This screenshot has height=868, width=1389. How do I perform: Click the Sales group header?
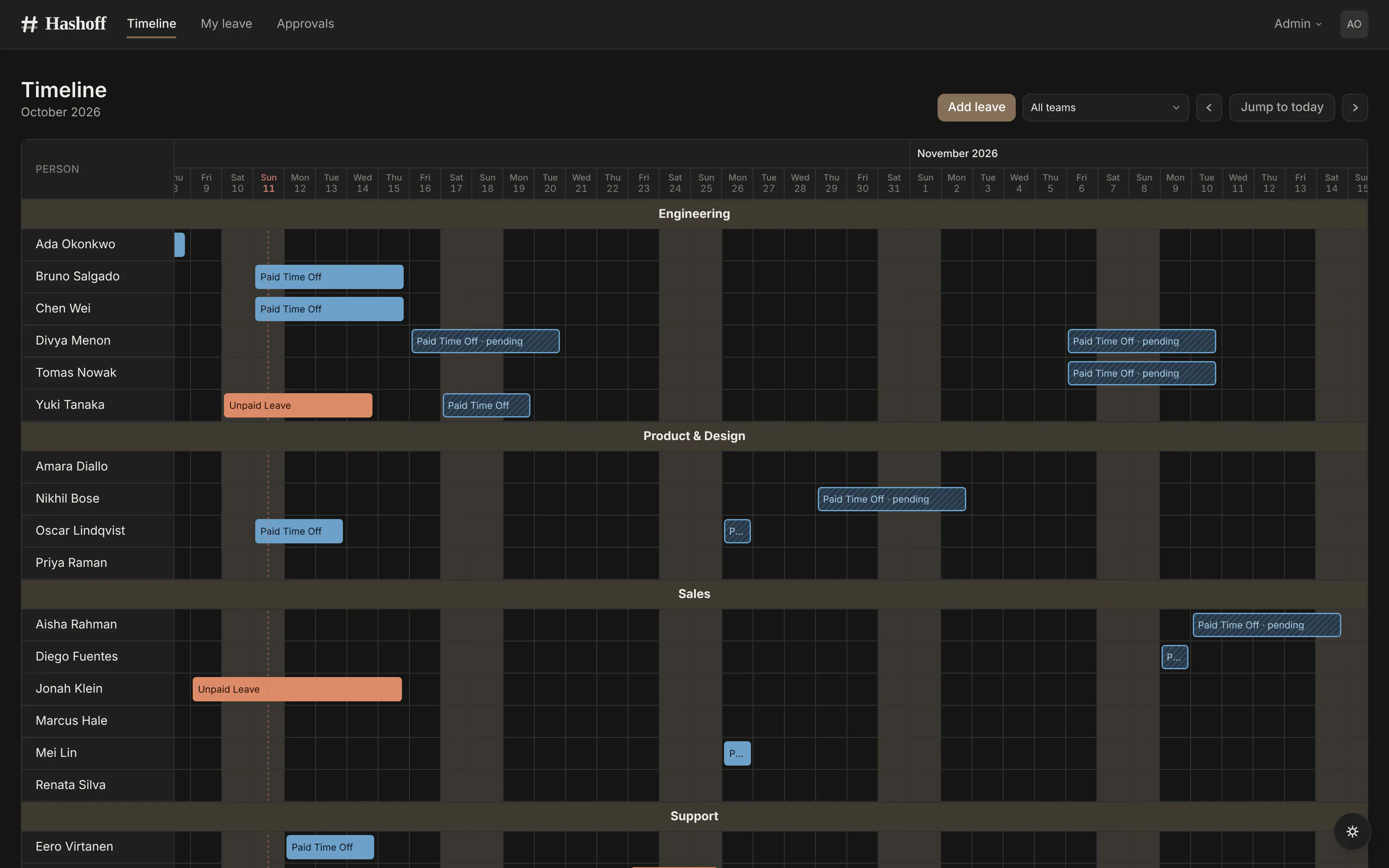(694, 594)
